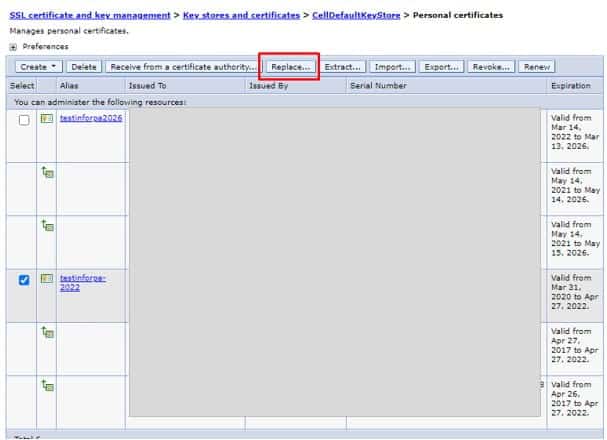Open Key stores and certificates breadcrumb
Screen dimensions: 607x440
coord(241,15)
